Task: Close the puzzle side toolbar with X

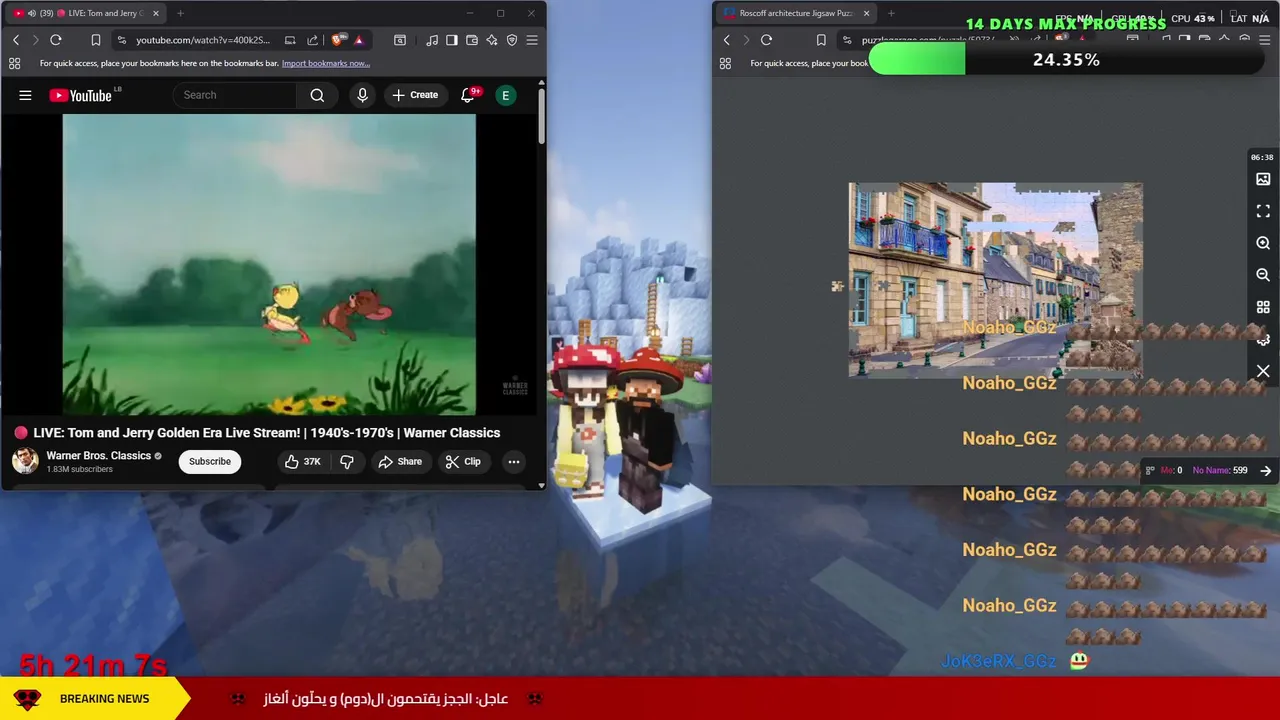Action: [1263, 371]
